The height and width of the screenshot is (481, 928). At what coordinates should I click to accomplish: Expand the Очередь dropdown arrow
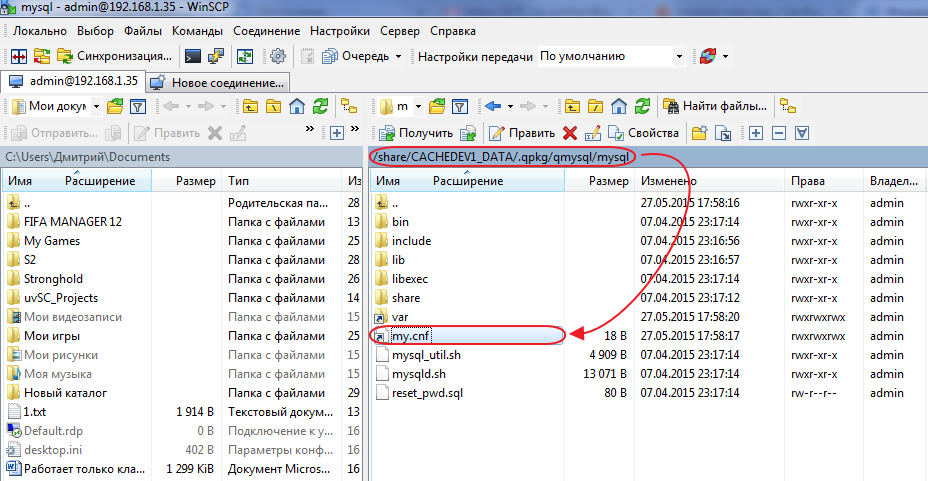coord(398,57)
